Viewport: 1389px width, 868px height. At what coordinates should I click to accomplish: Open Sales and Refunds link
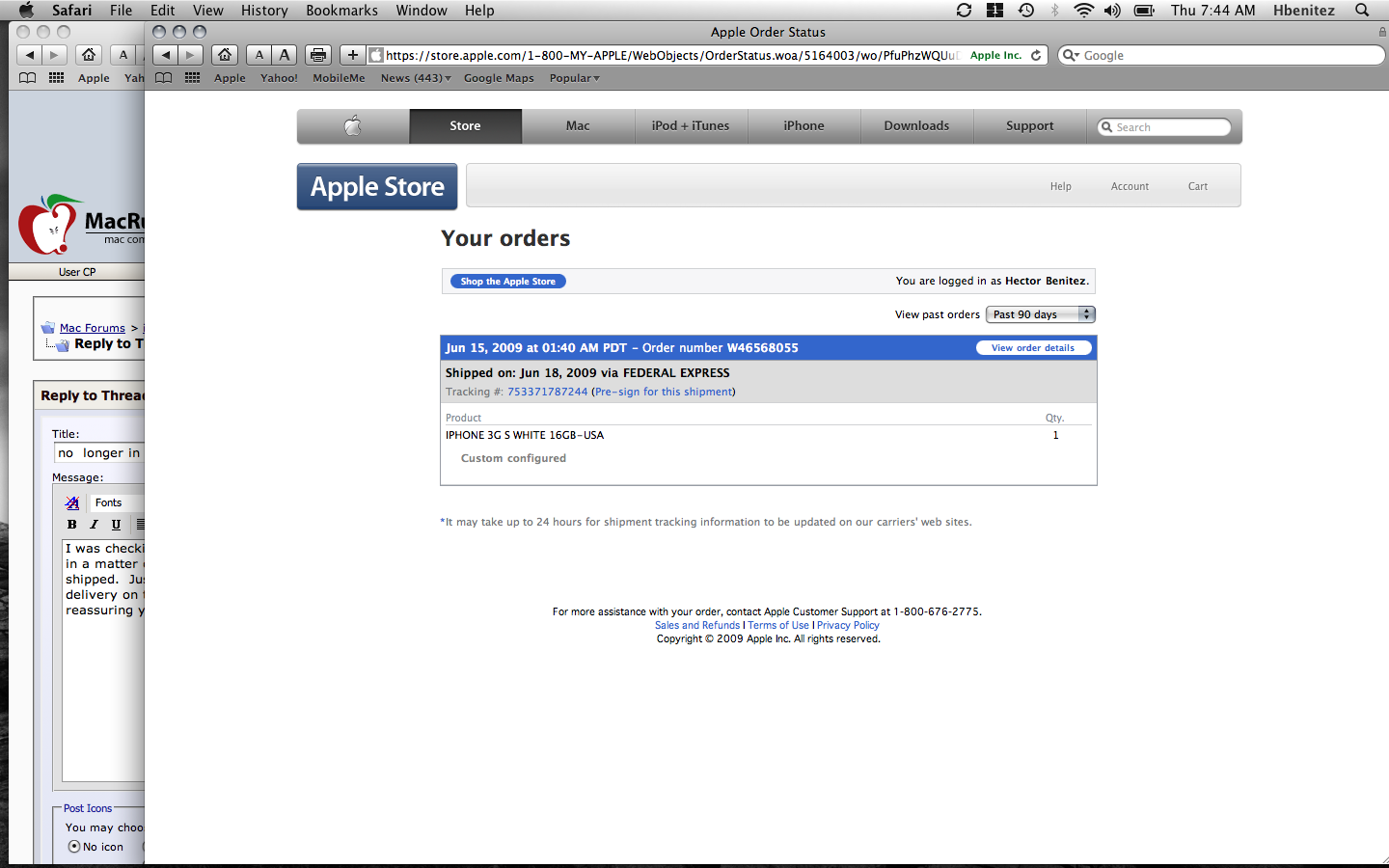(697, 625)
